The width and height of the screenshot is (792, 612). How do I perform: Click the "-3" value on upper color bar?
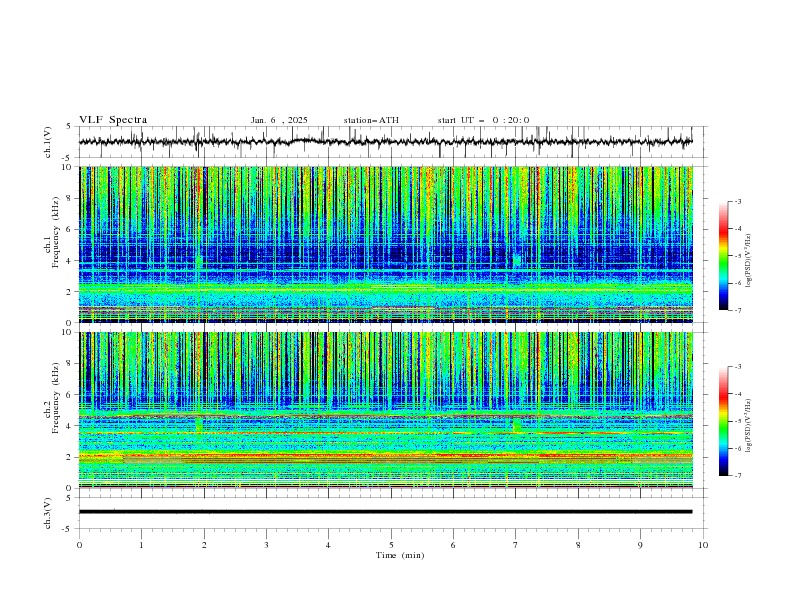click(737, 201)
